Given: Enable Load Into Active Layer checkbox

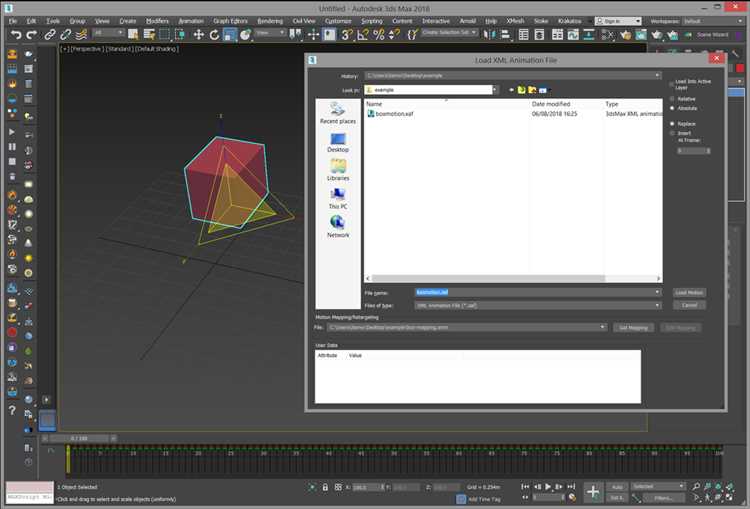Looking at the screenshot, I should (x=672, y=84).
